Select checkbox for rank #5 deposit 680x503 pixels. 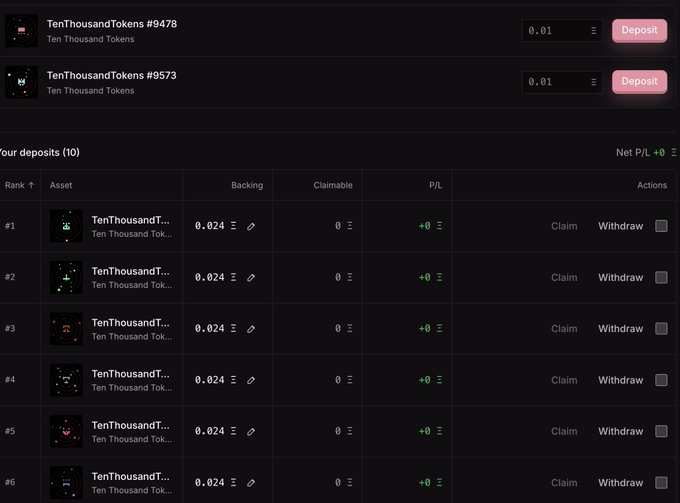(661, 431)
